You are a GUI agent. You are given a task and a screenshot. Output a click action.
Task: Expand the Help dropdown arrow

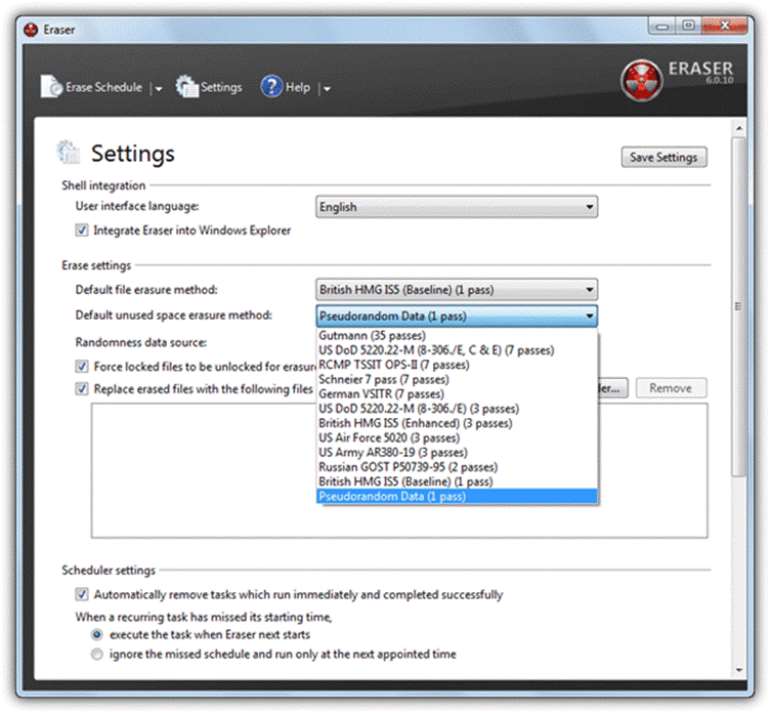tap(327, 89)
